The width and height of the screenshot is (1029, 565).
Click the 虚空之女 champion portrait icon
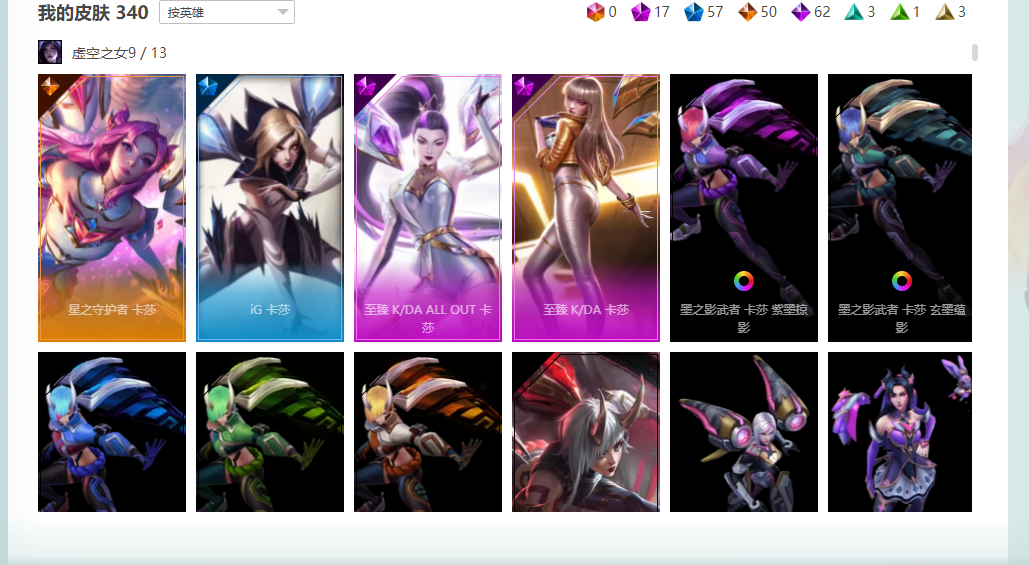coord(50,52)
